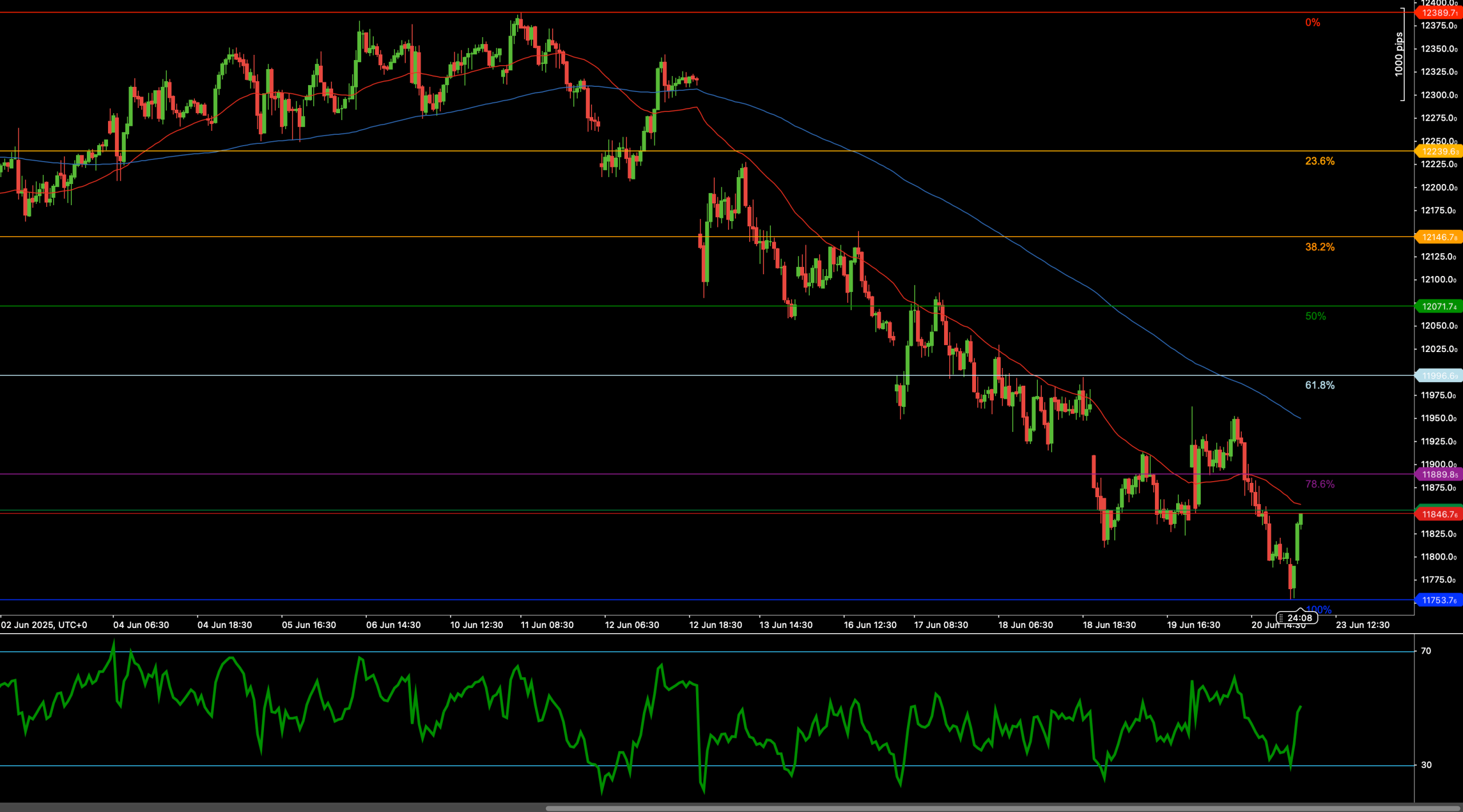Click the purple 78.6% Fibonacci label

[1320, 484]
